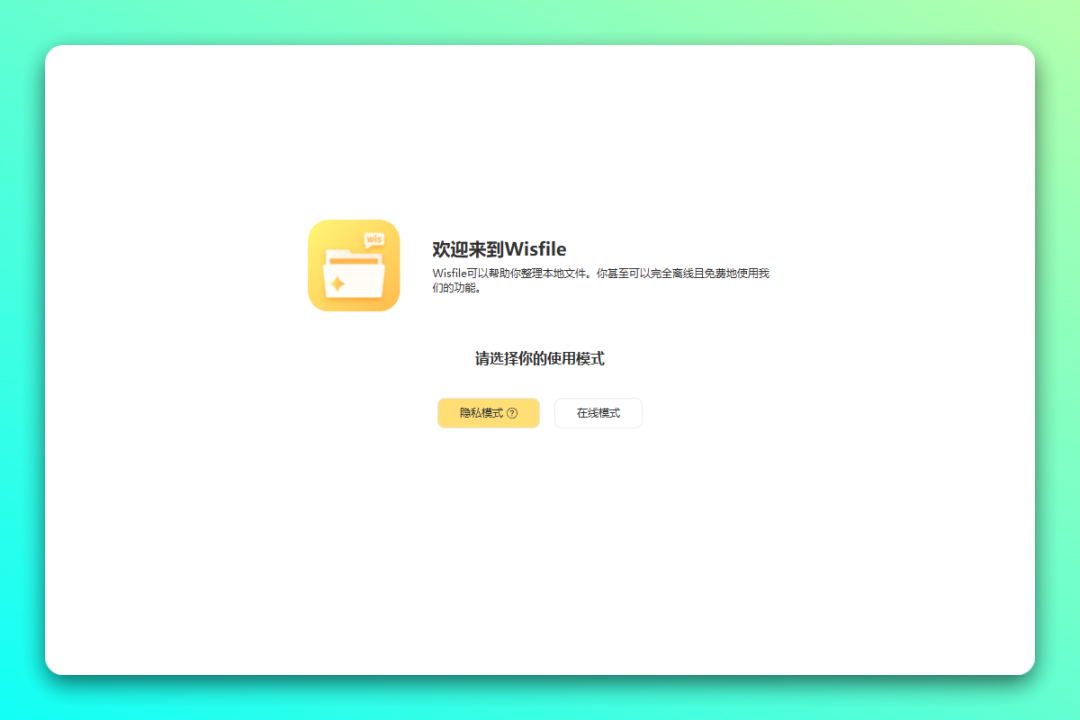The width and height of the screenshot is (1080, 720).
Task: Choose 隐私模式 (privacy mode)
Action: tap(481, 413)
